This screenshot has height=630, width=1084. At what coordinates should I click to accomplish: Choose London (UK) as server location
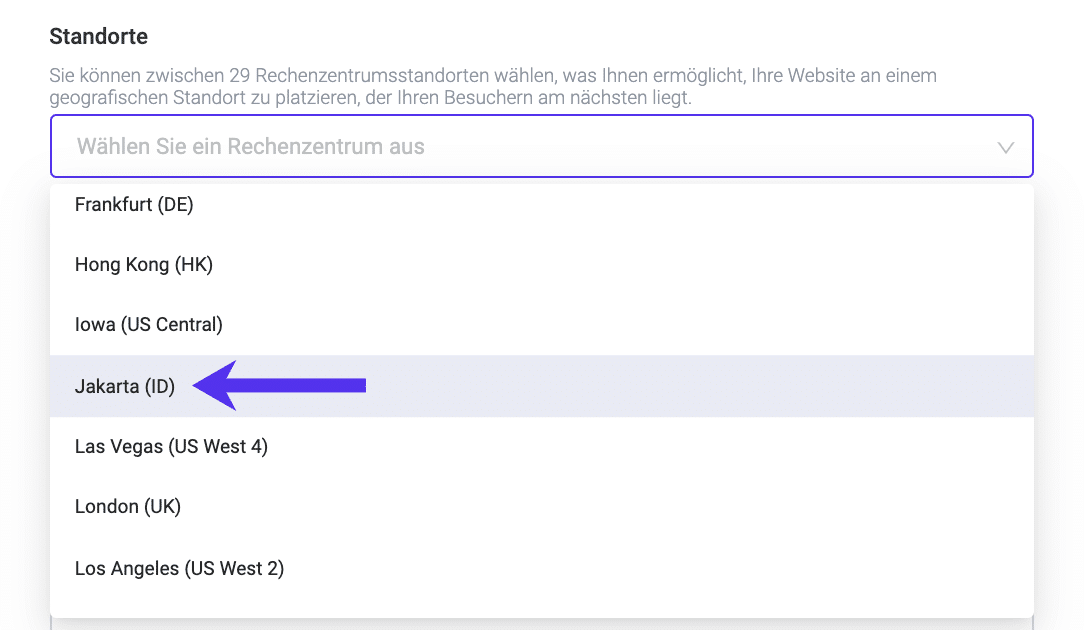127,506
